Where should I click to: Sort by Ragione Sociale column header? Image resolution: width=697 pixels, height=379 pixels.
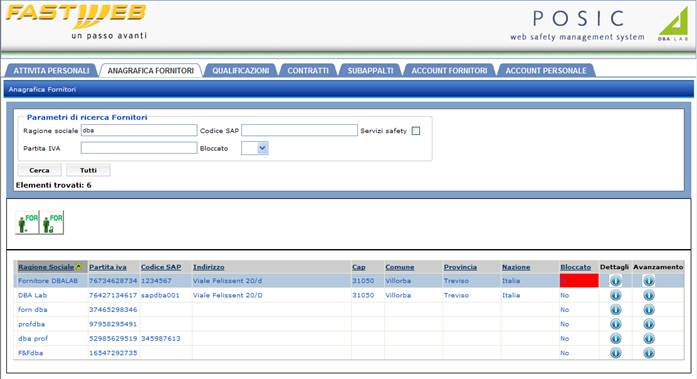point(46,267)
